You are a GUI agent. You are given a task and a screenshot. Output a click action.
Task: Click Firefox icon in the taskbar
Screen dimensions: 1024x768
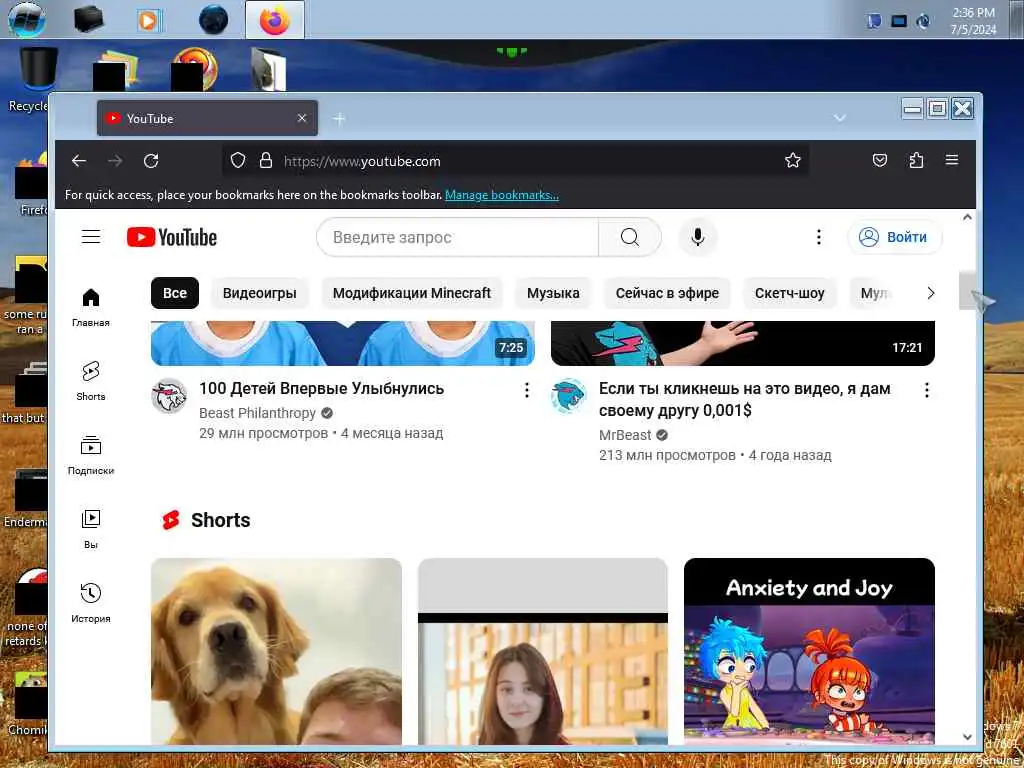(x=275, y=20)
